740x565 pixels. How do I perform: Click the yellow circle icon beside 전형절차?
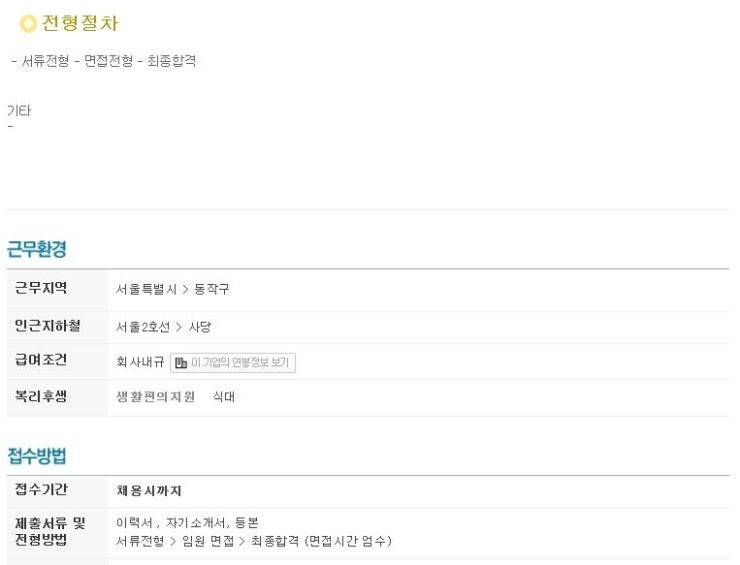pyautogui.click(x=28, y=24)
